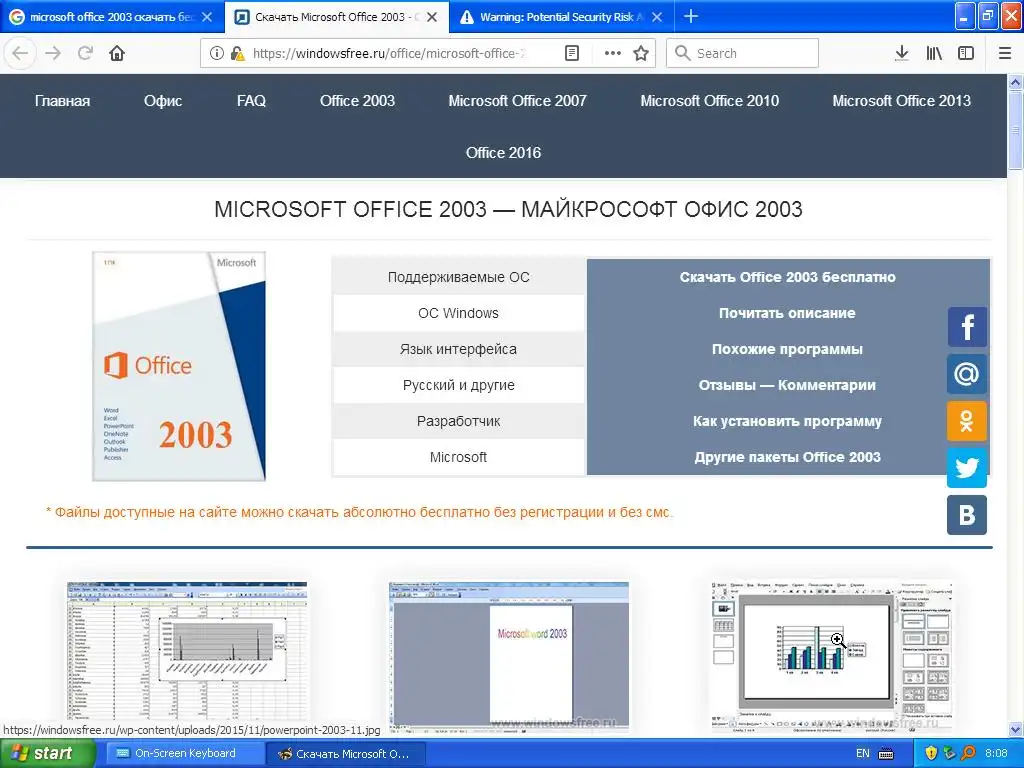Click the security shield tray icon
Screen dimensions: 1024x768
(x=931, y=753)
